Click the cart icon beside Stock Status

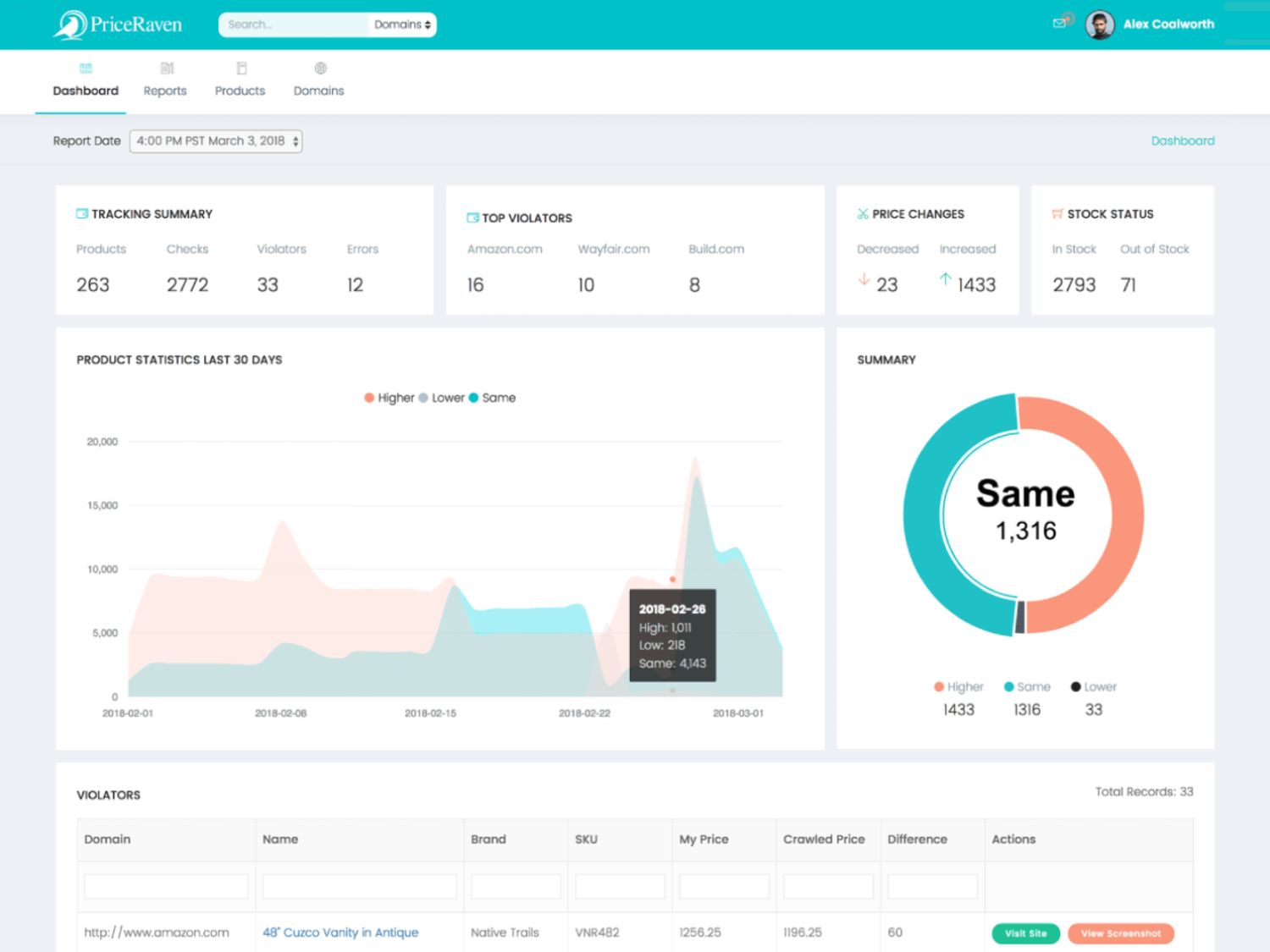point(1055,213)
